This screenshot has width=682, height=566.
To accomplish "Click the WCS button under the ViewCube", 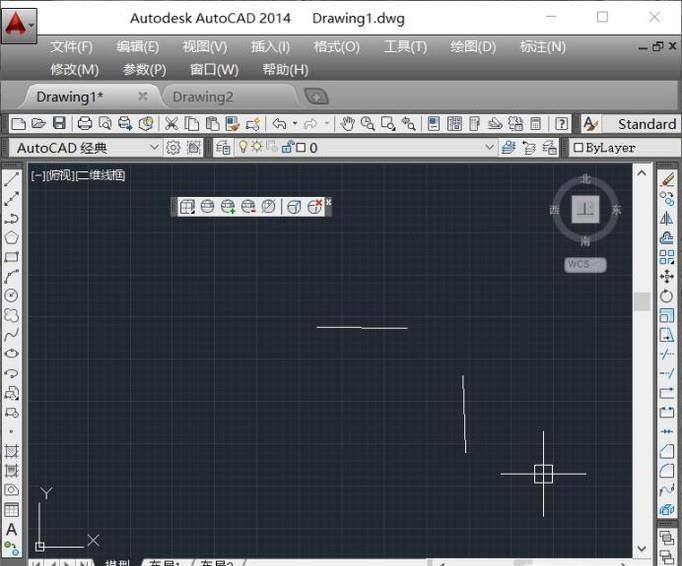I will click(x=585, y=265).
